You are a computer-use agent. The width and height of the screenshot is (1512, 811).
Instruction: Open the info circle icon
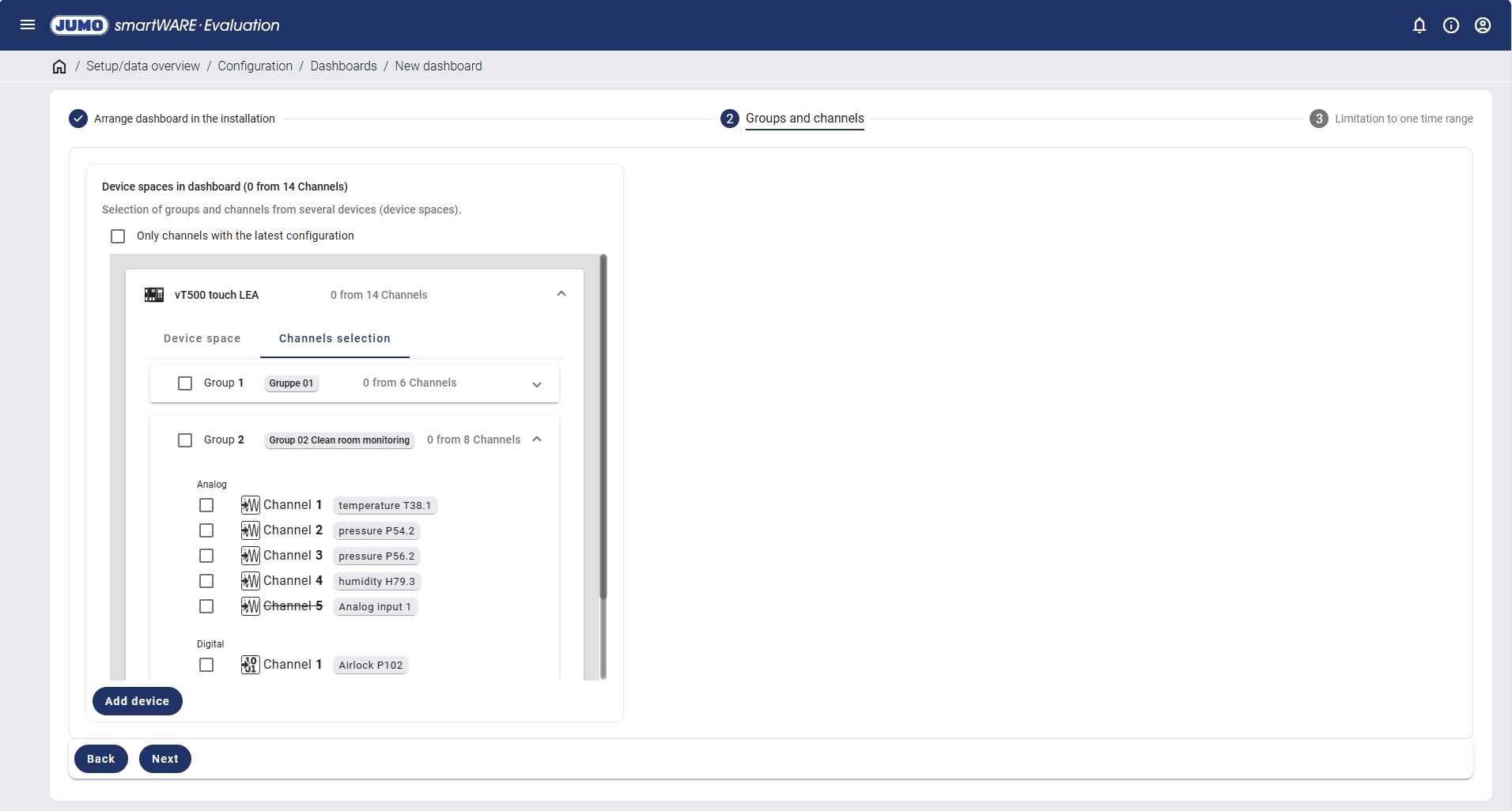click(x=1451, y=25)
